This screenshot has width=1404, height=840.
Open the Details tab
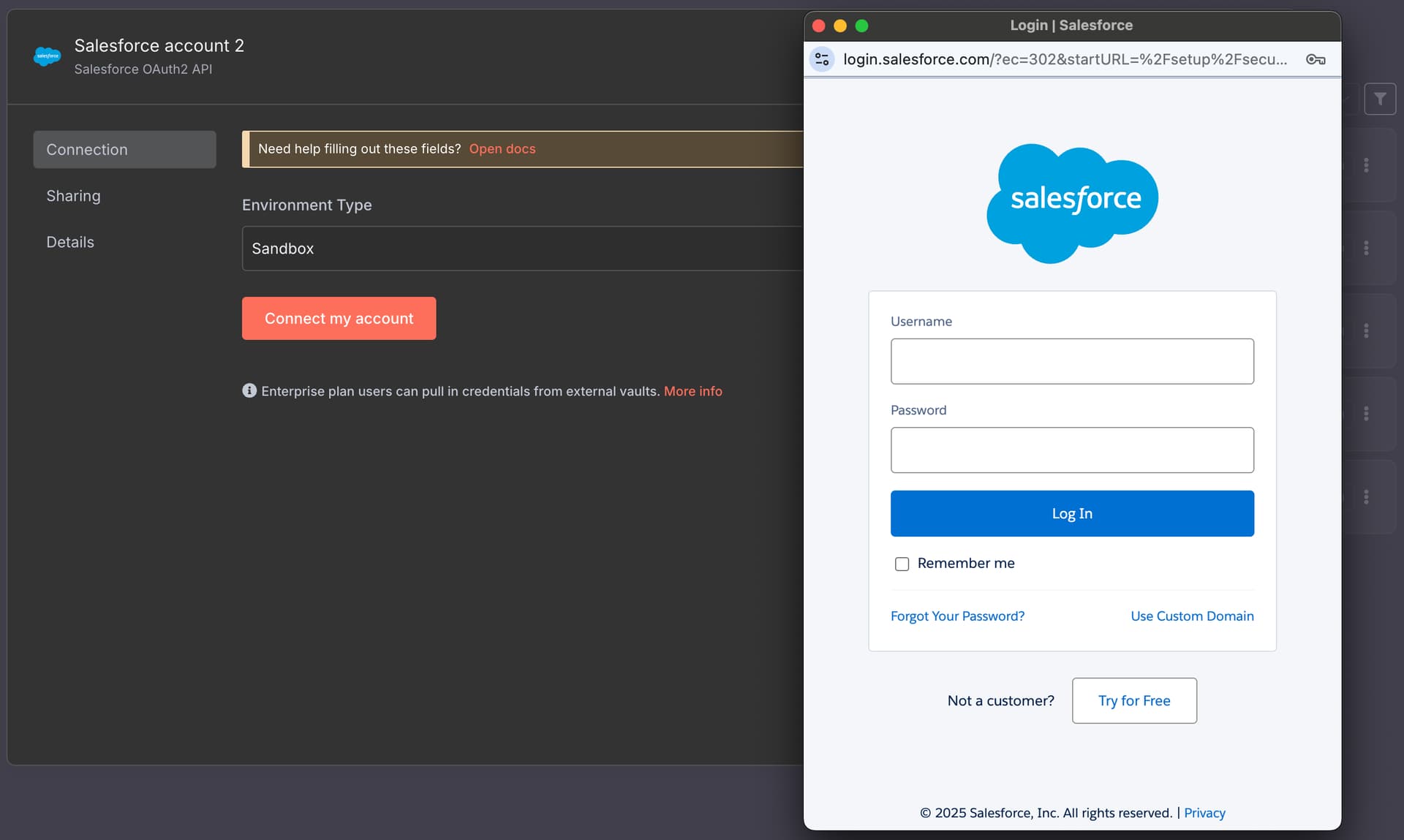(70, 242)
